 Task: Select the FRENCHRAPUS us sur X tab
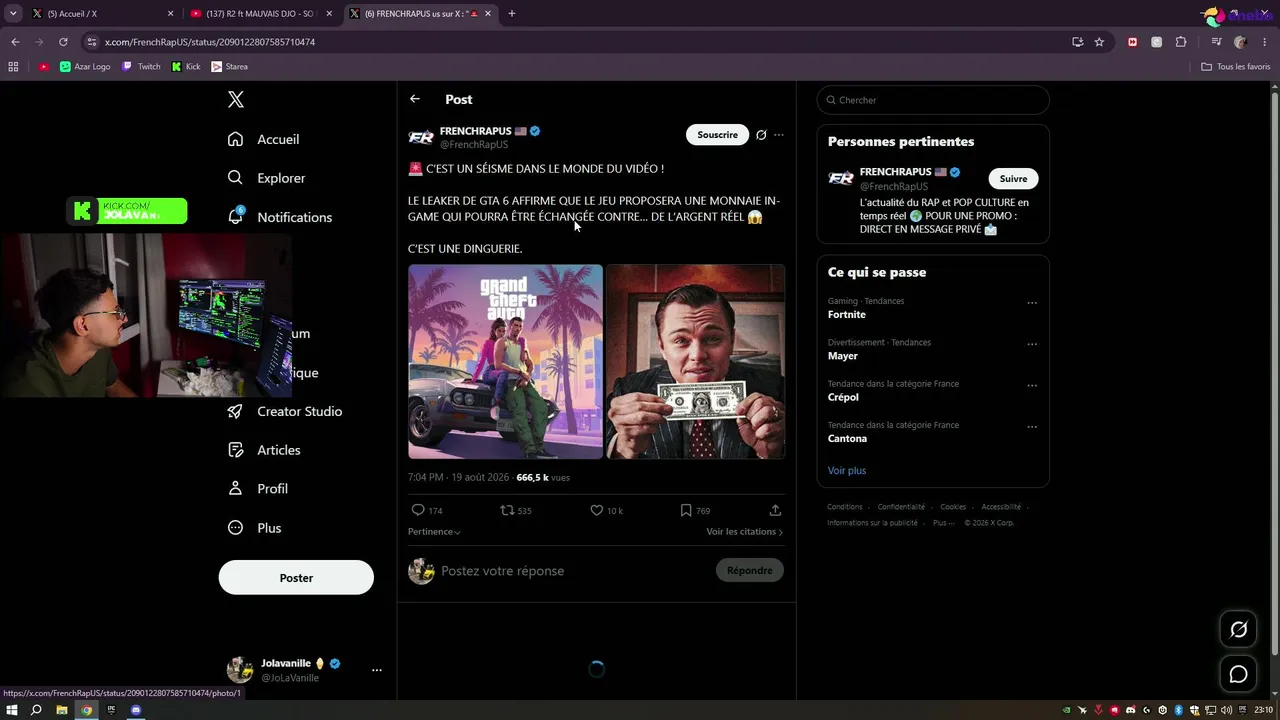click(x=420, y=14)
